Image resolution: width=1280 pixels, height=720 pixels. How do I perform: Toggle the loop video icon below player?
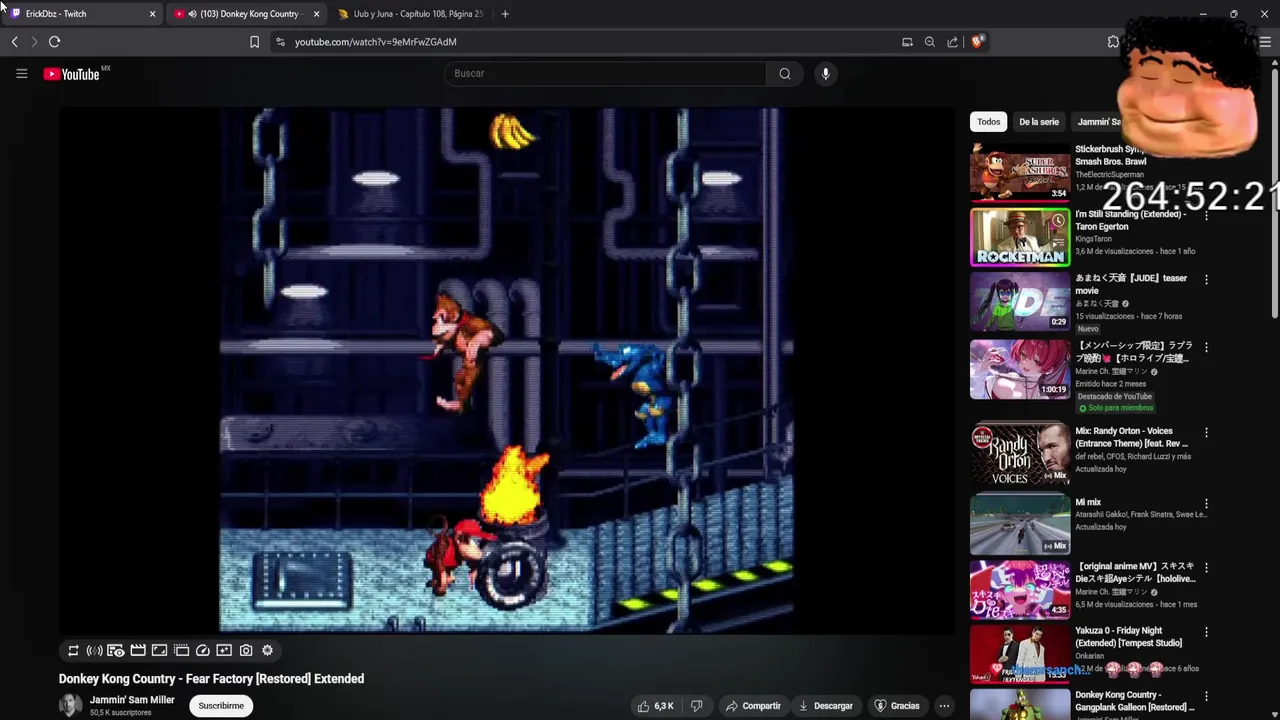[x=73, y=651]
